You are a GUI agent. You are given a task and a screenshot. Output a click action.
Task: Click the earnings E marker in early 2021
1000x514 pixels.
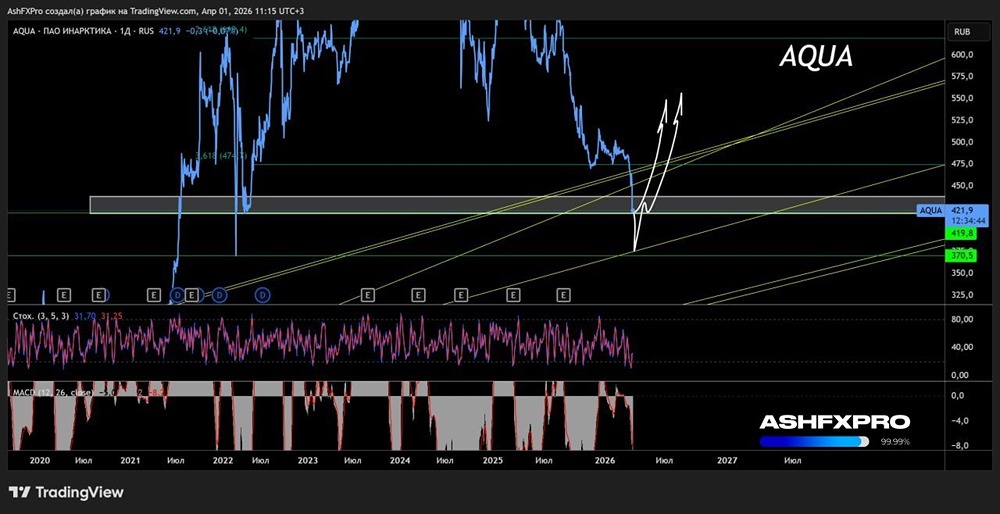pos(154,295)
